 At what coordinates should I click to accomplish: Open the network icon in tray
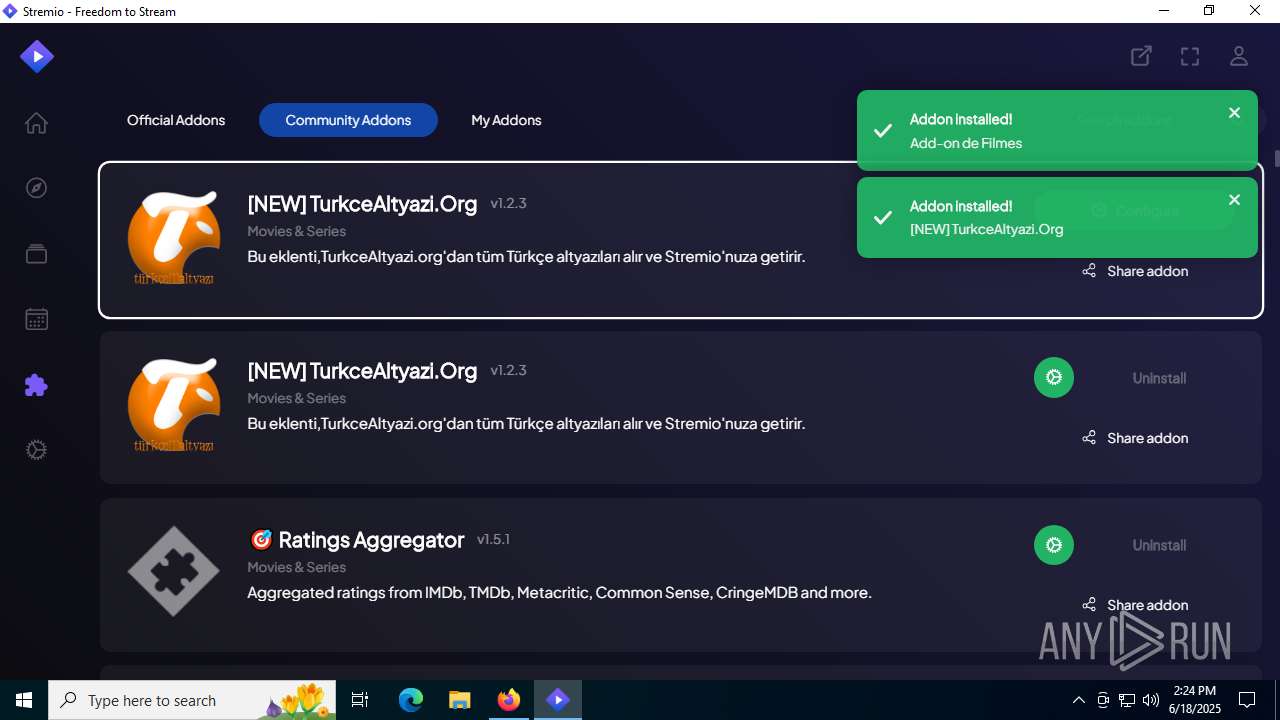click(x=1127, y=700)
